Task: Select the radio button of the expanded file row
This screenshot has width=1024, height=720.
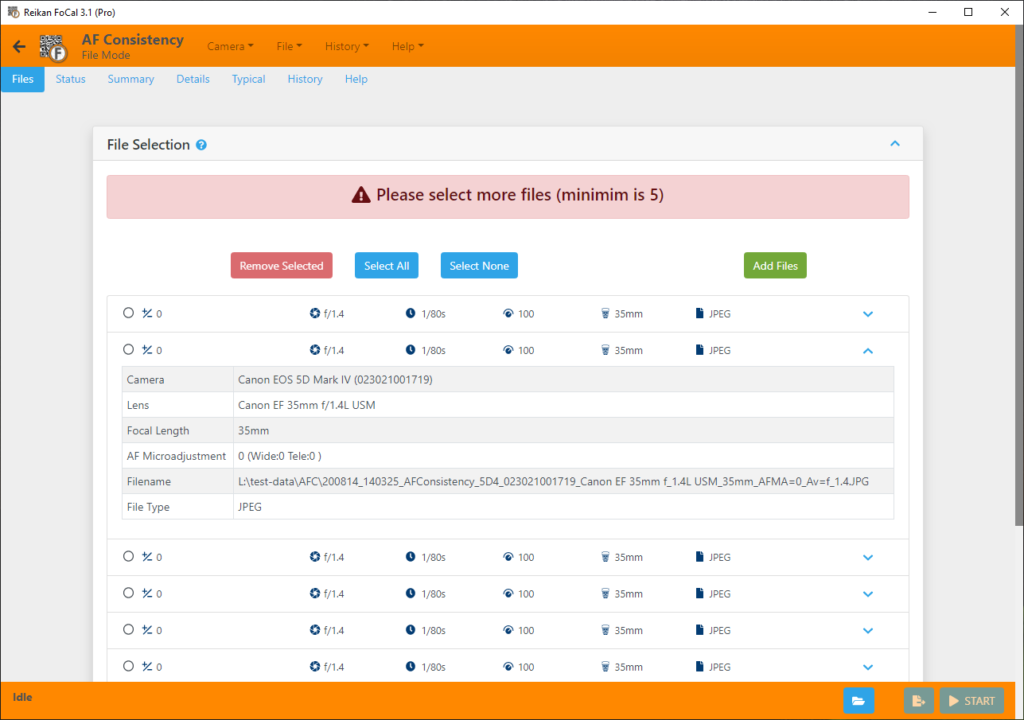Action: coord(129,350)
